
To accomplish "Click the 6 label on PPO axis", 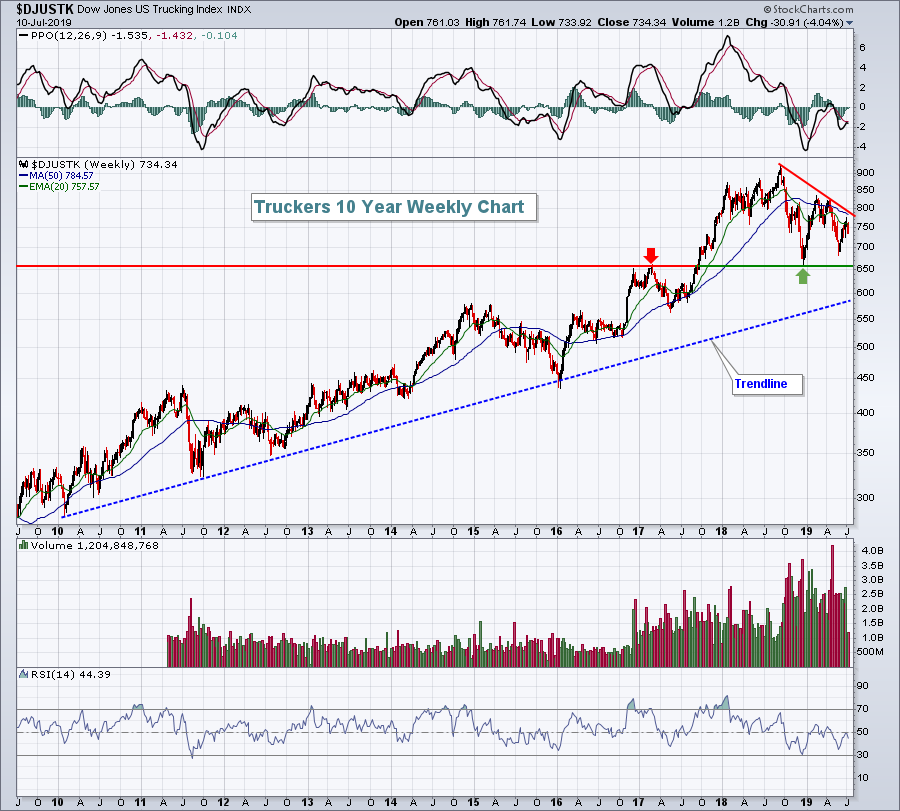I will 862,48.
